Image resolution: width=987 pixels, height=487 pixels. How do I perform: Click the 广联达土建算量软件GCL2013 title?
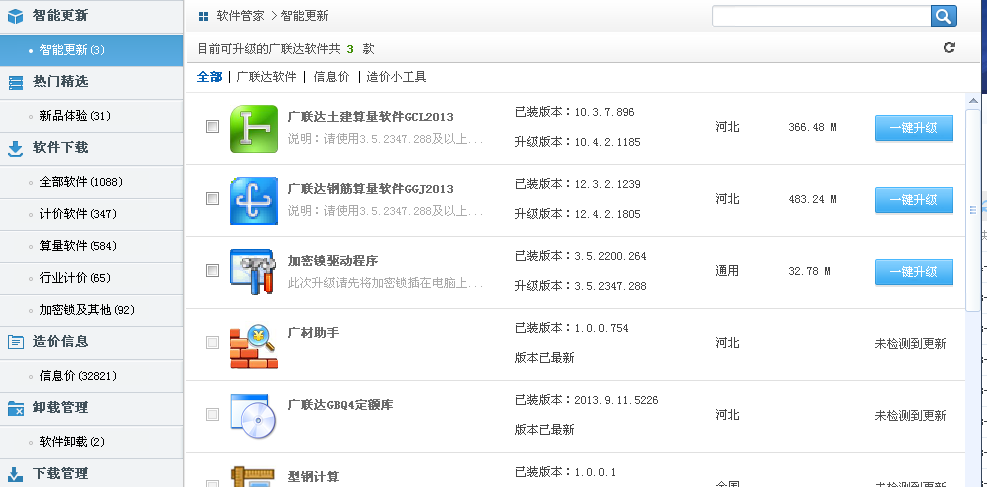point(370,117)
